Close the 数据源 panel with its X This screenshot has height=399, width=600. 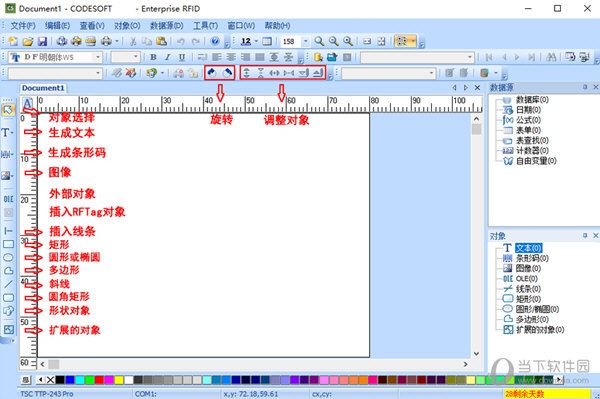pyautogui.click(x=595, y=87)
